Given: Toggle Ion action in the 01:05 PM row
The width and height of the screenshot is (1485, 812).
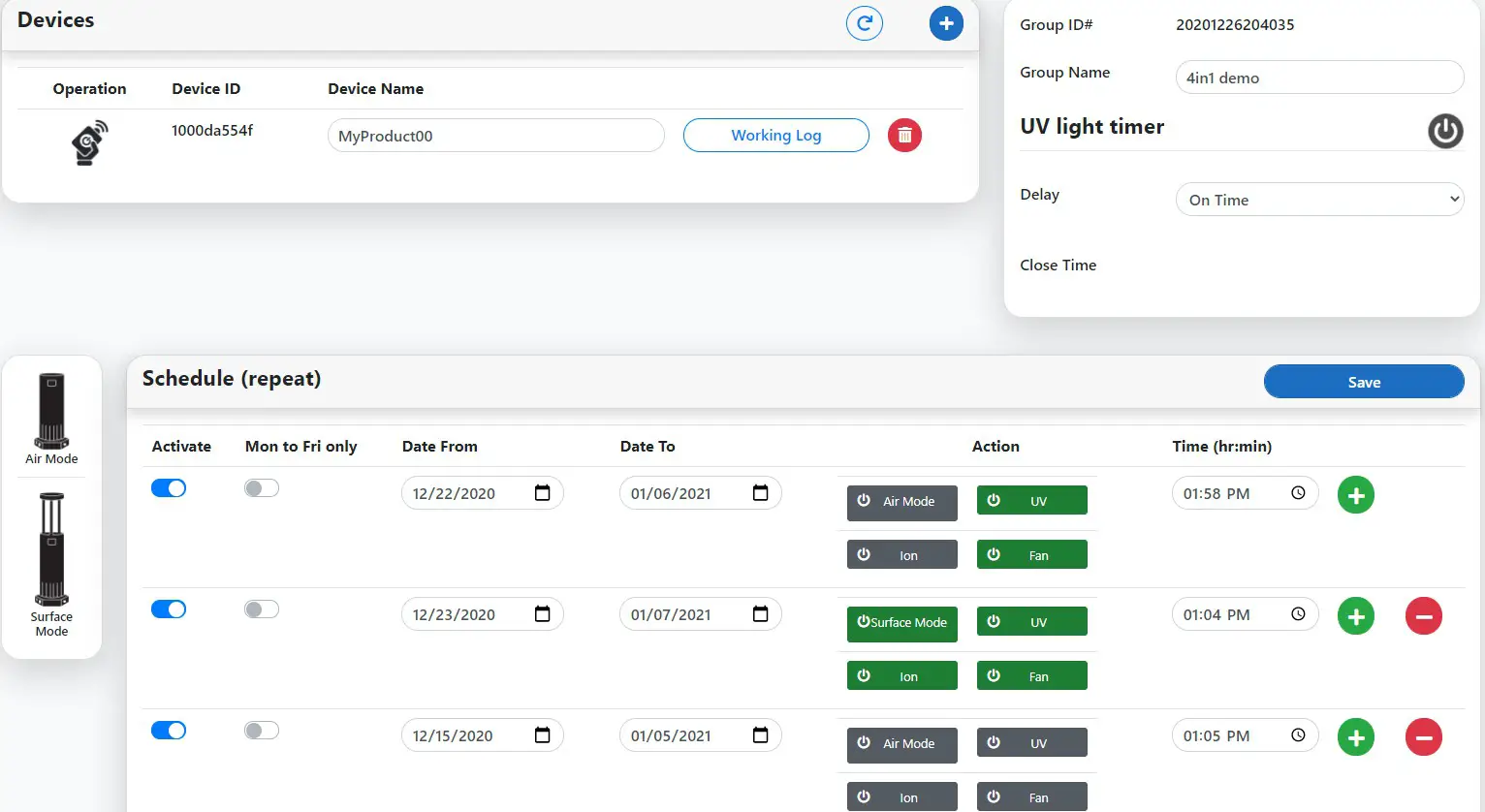Looking at the screenshot, I should click(x=902, y=797).
